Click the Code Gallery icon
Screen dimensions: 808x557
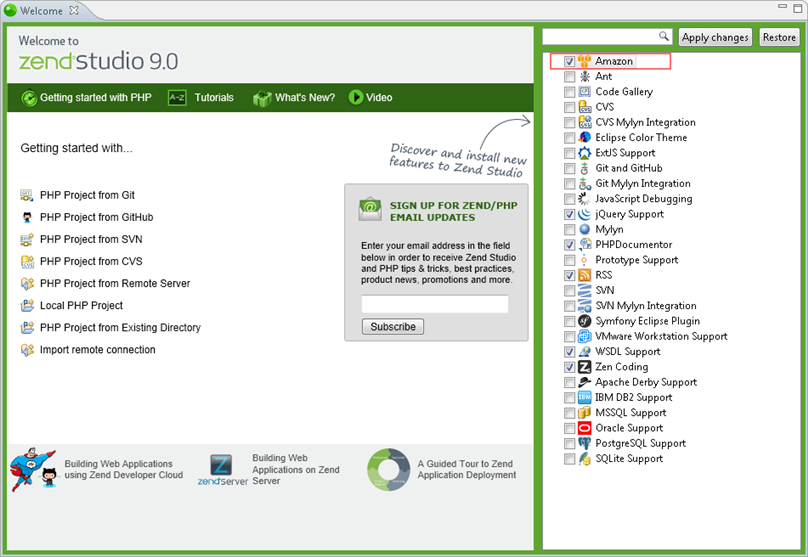[x=584, y=92]
